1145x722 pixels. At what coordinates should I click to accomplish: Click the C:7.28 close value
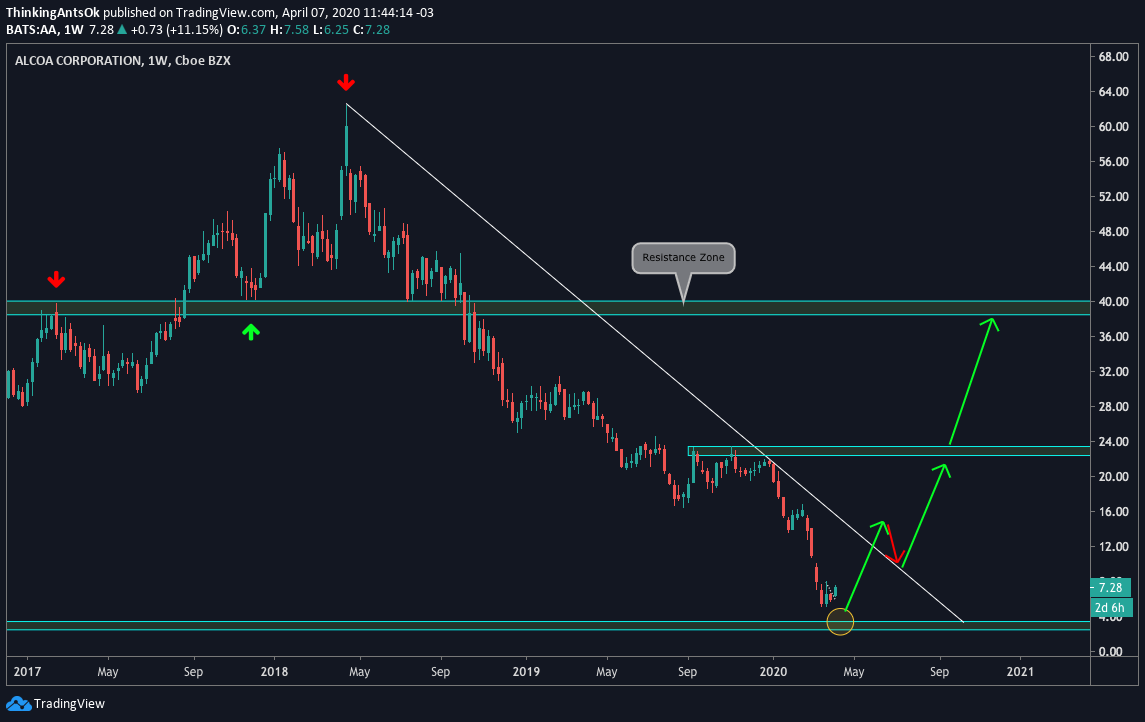(371, 30)
